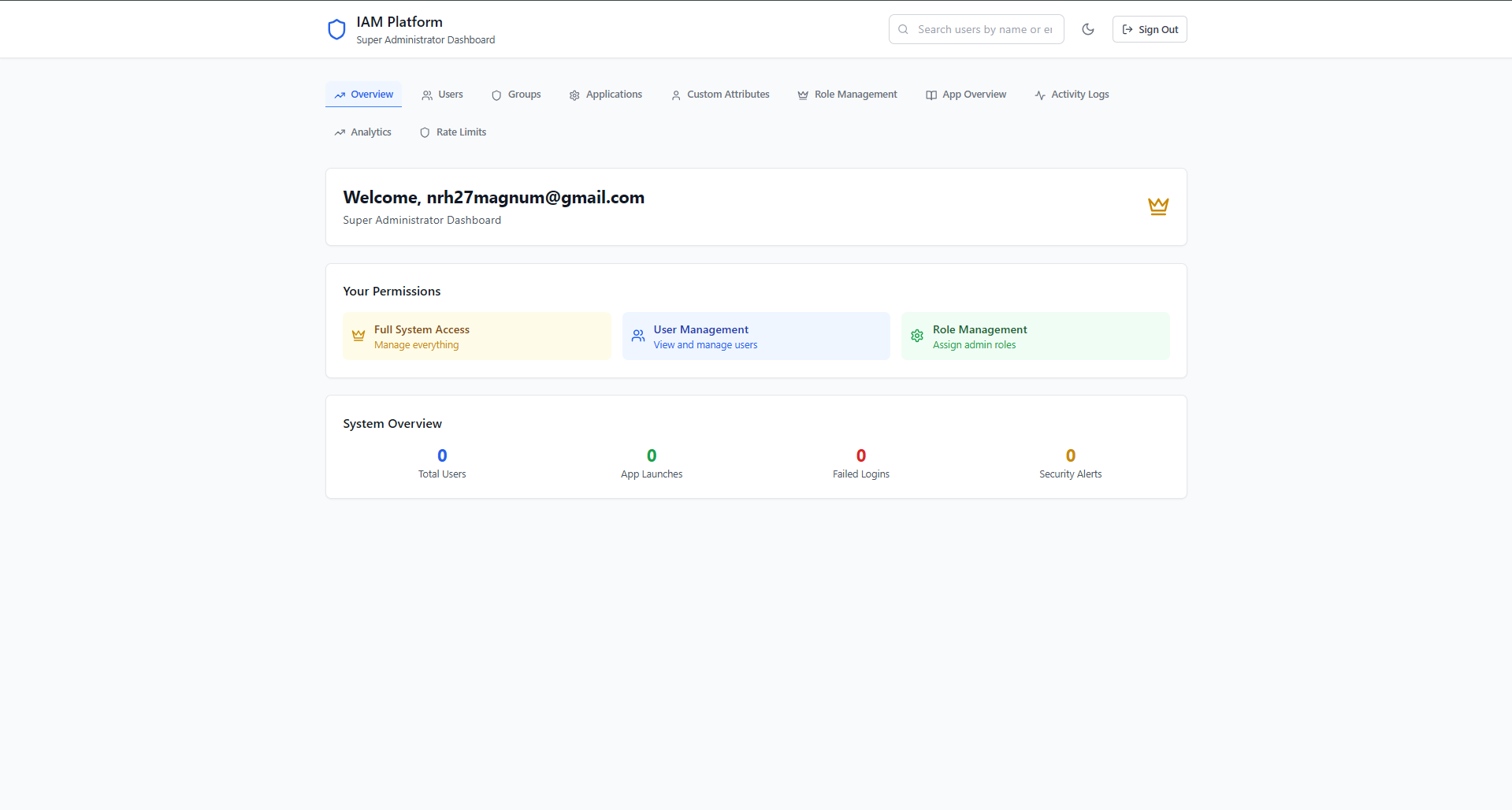Viewport: 1512px width, 810px height.
Task: Go to the Custom Attributes tab
Action: 720,95
